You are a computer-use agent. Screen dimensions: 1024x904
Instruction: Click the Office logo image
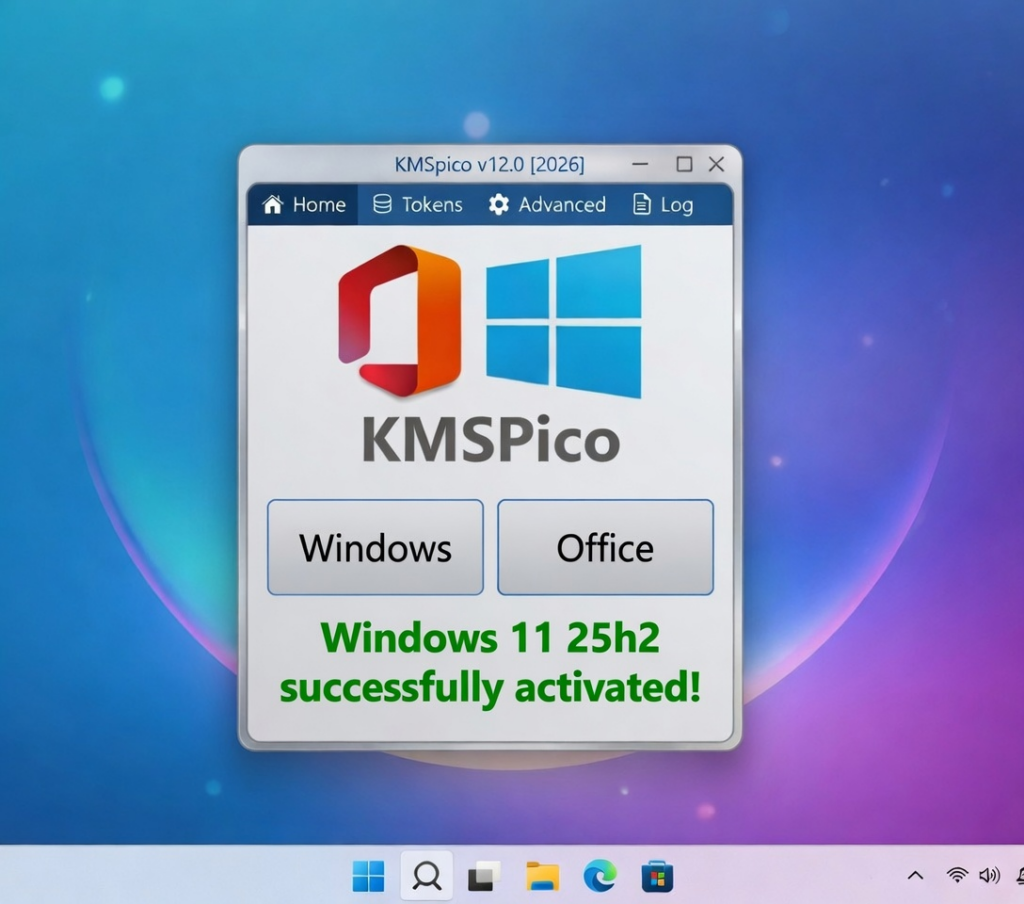pyautogui.click(x=400, y=321)
